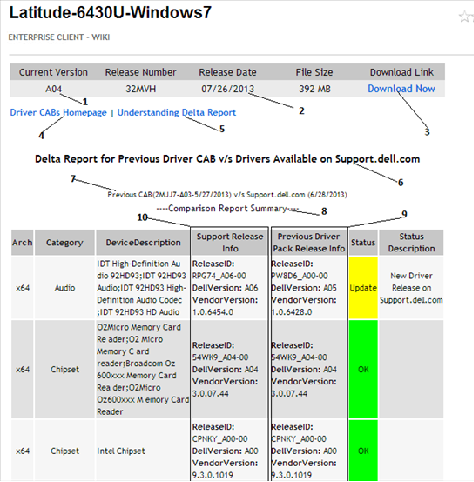Click the Audio category cell

point(65,288)
